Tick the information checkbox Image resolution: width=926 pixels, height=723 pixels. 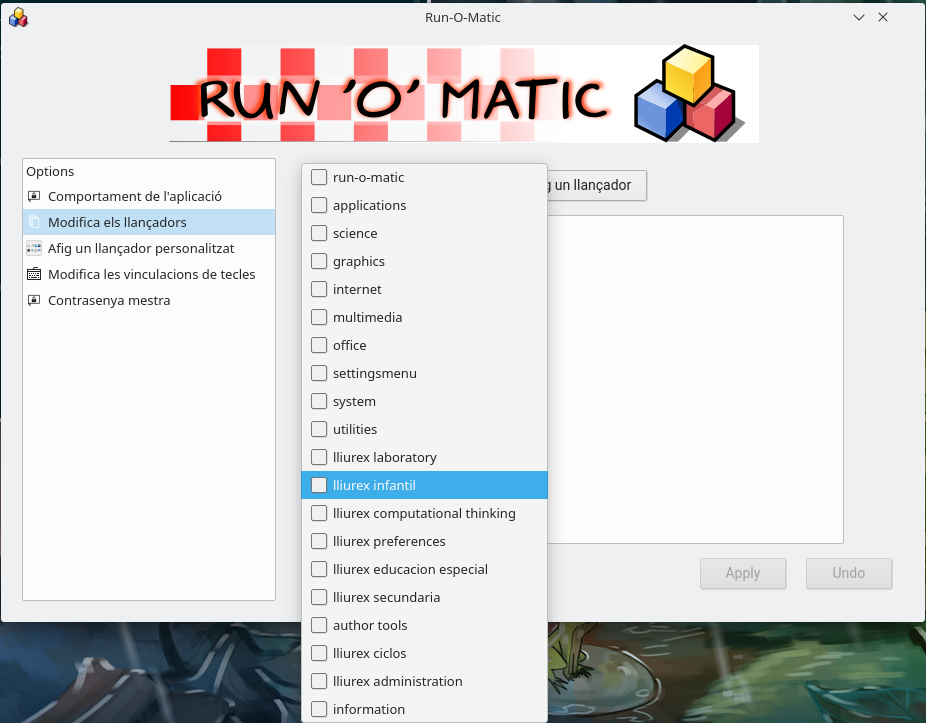[319, 709]
